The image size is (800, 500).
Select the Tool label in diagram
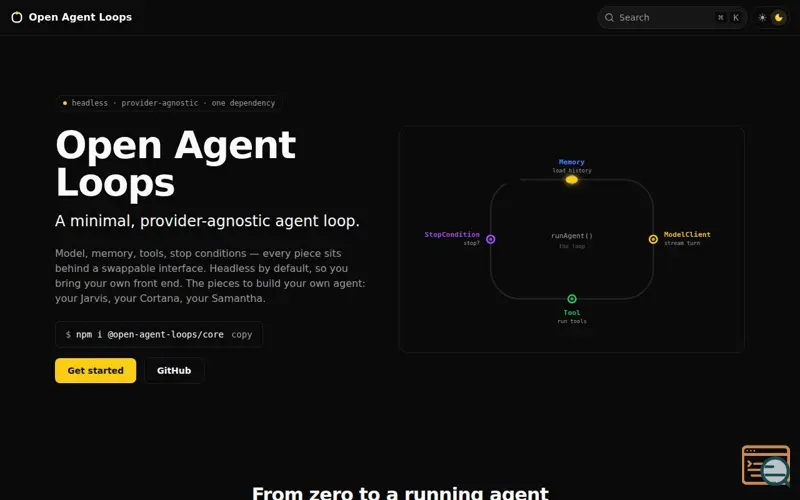(x=572, y=313)
